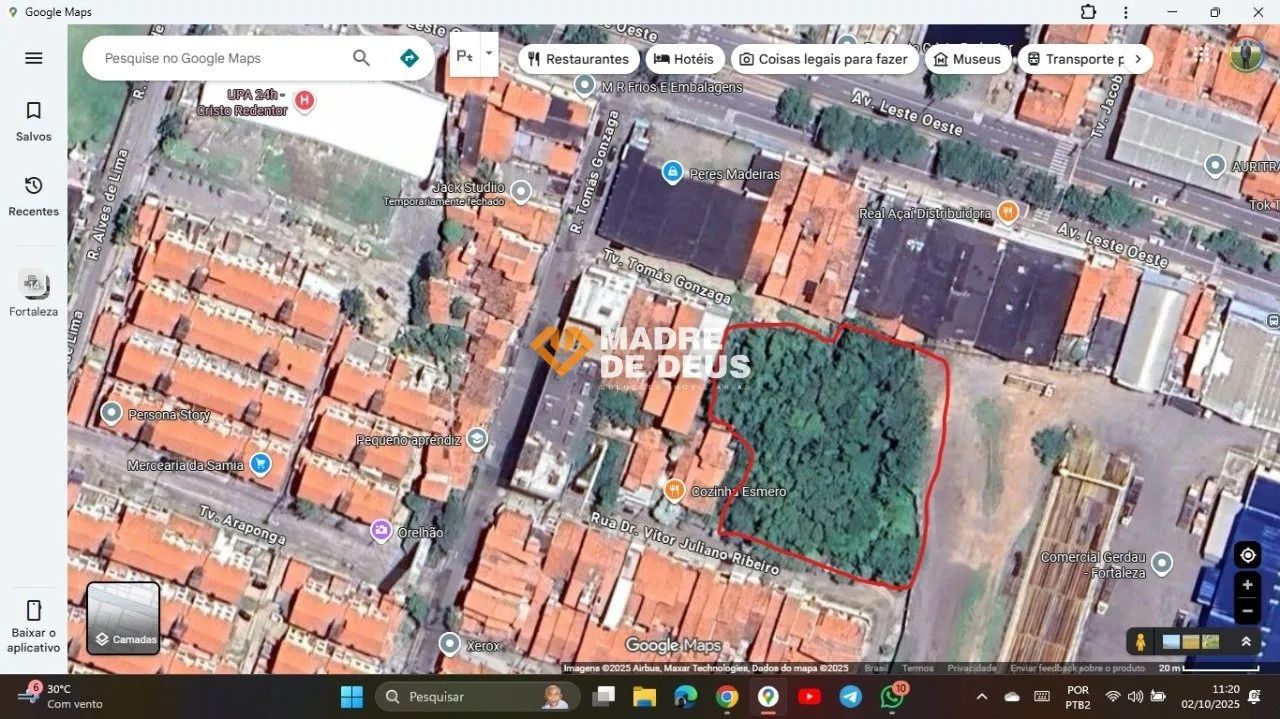Open Chrome's extensions puzzle icon
The width and height of the screenshot is (1280, 719).
1088,12
